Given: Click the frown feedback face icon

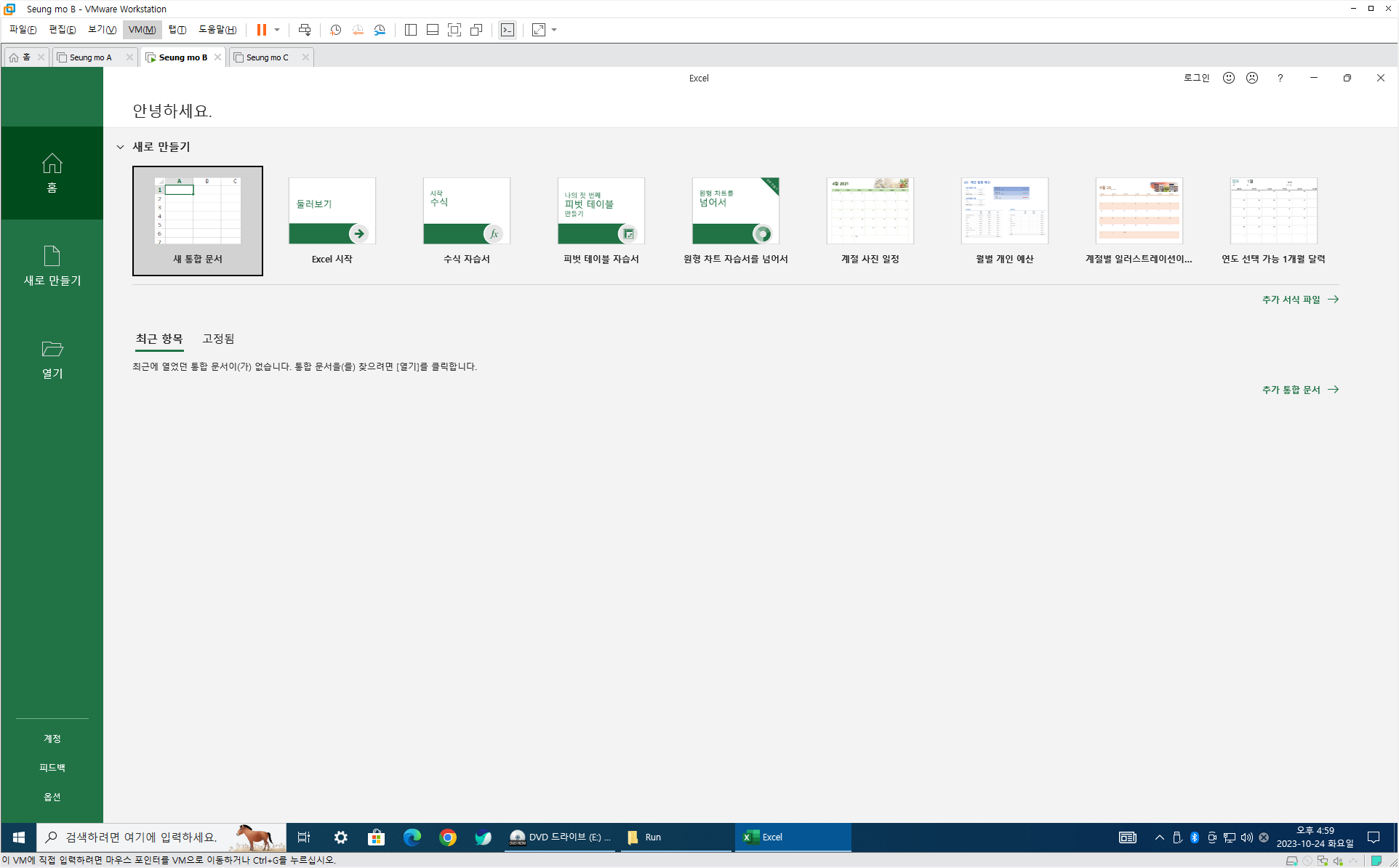Looking at the screenshot, I should 1251,78.
